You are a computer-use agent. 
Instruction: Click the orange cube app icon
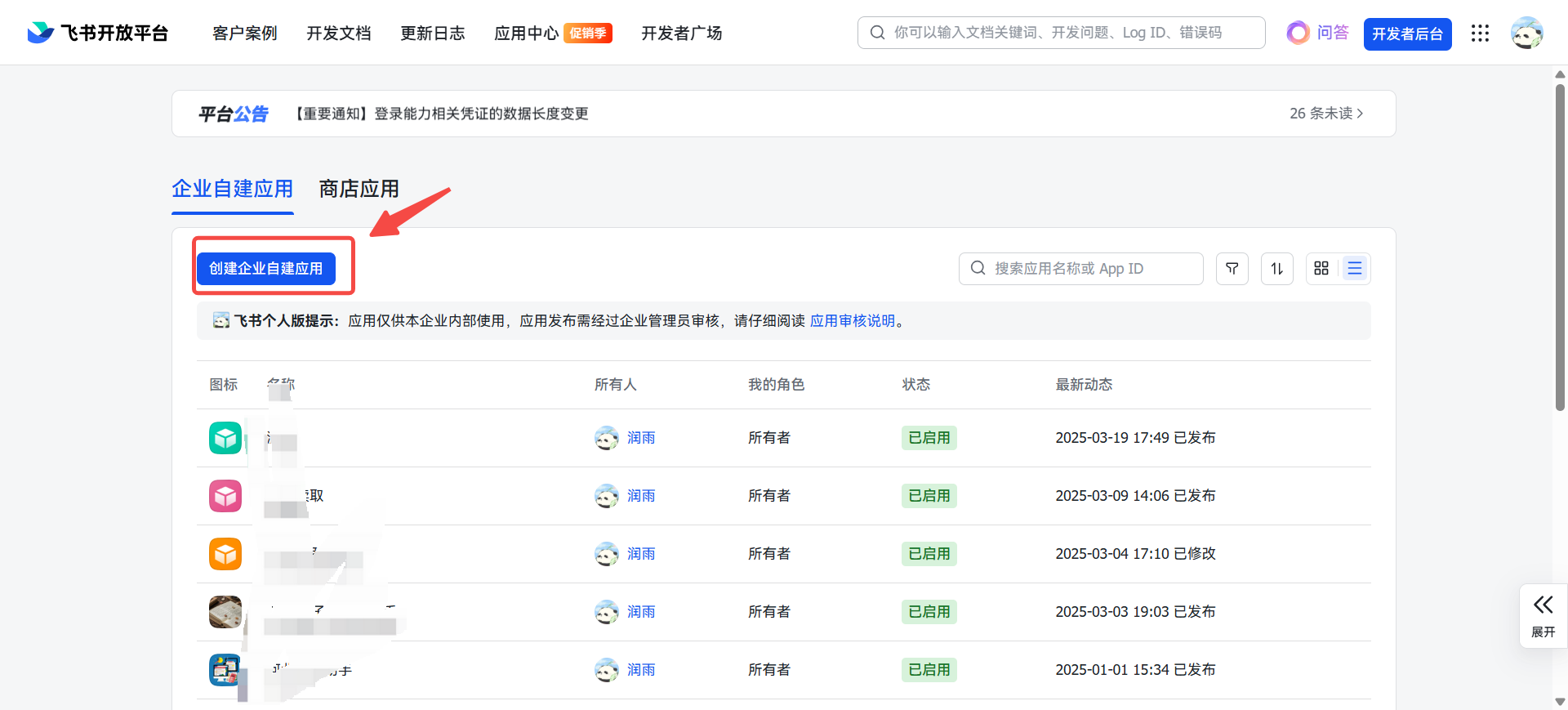225,554
